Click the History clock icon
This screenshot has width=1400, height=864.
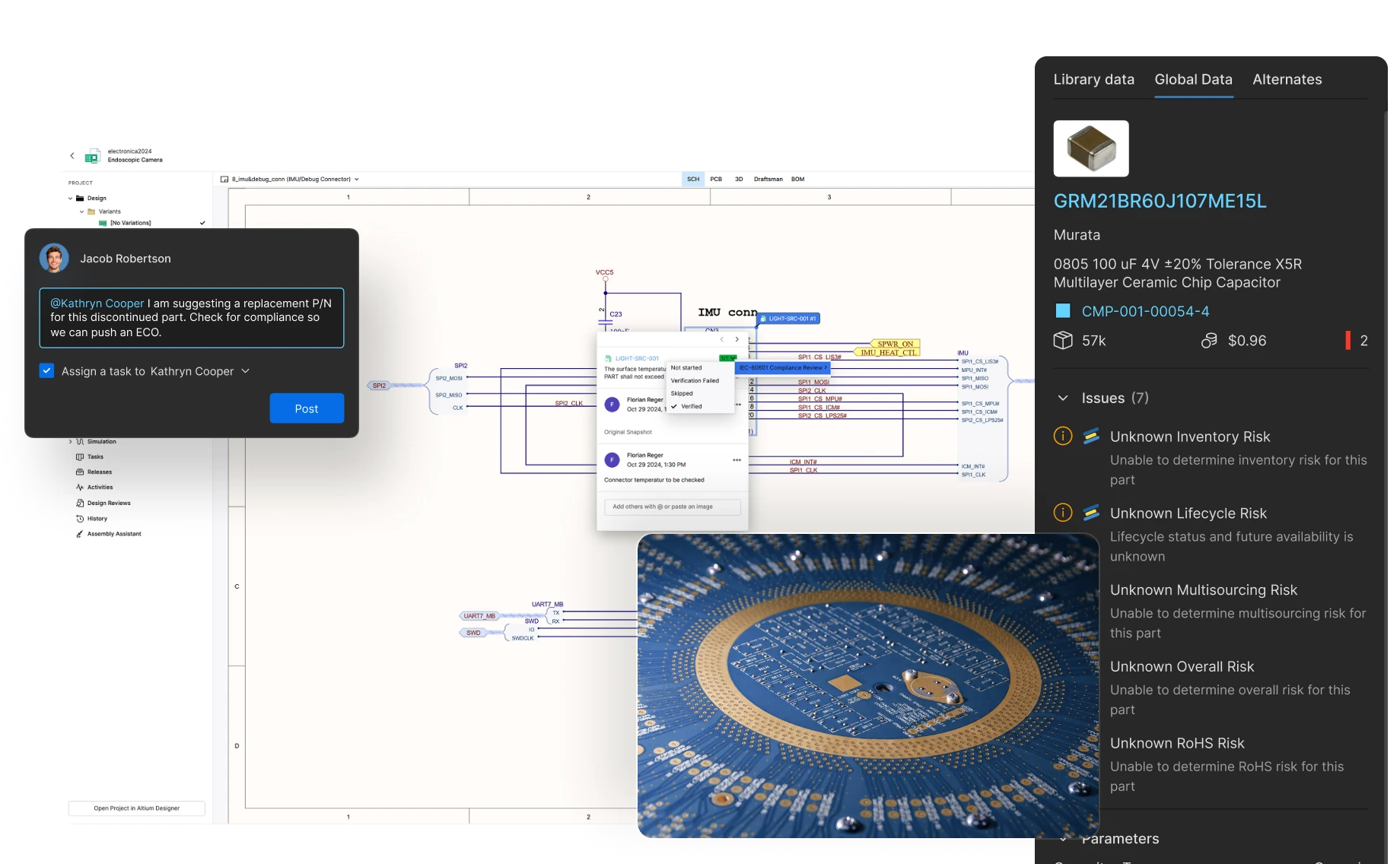[80, 519]
